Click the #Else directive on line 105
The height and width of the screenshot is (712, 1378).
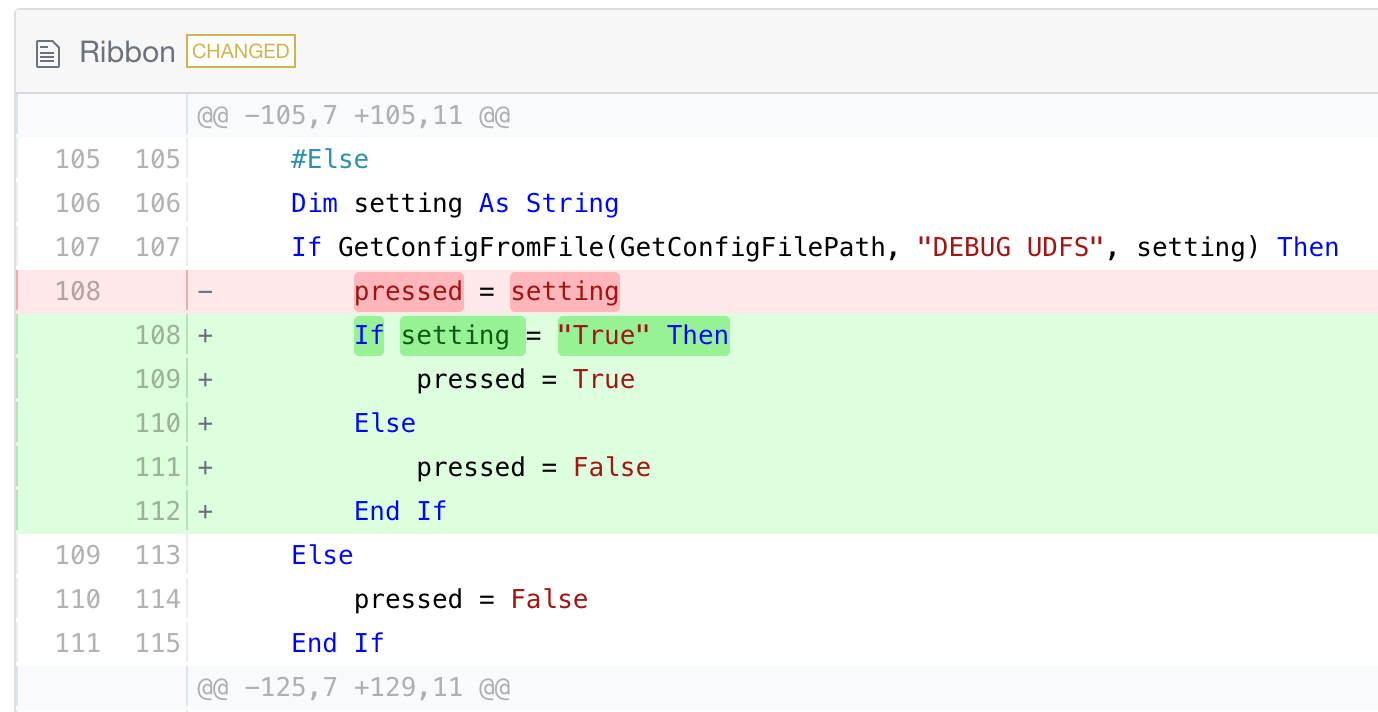click(x=330, y=159)
